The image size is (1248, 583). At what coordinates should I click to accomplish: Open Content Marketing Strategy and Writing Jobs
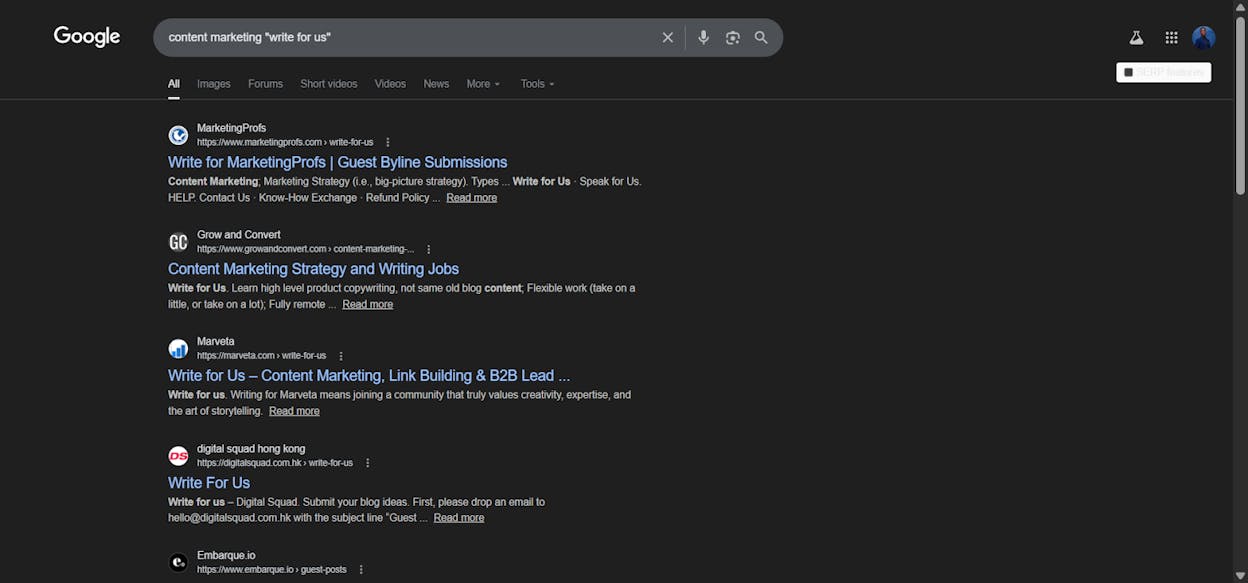[313, 269]
